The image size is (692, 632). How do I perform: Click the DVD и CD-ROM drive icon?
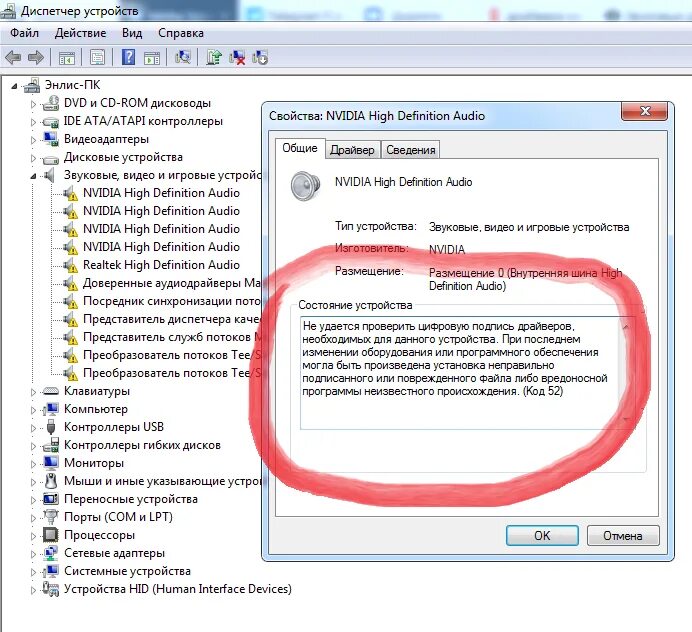click(51, 103)
